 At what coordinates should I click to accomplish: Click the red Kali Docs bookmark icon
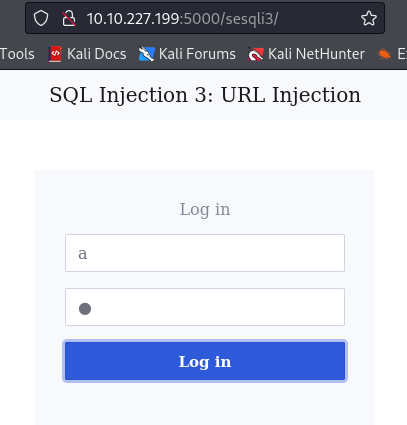point(55,54)
